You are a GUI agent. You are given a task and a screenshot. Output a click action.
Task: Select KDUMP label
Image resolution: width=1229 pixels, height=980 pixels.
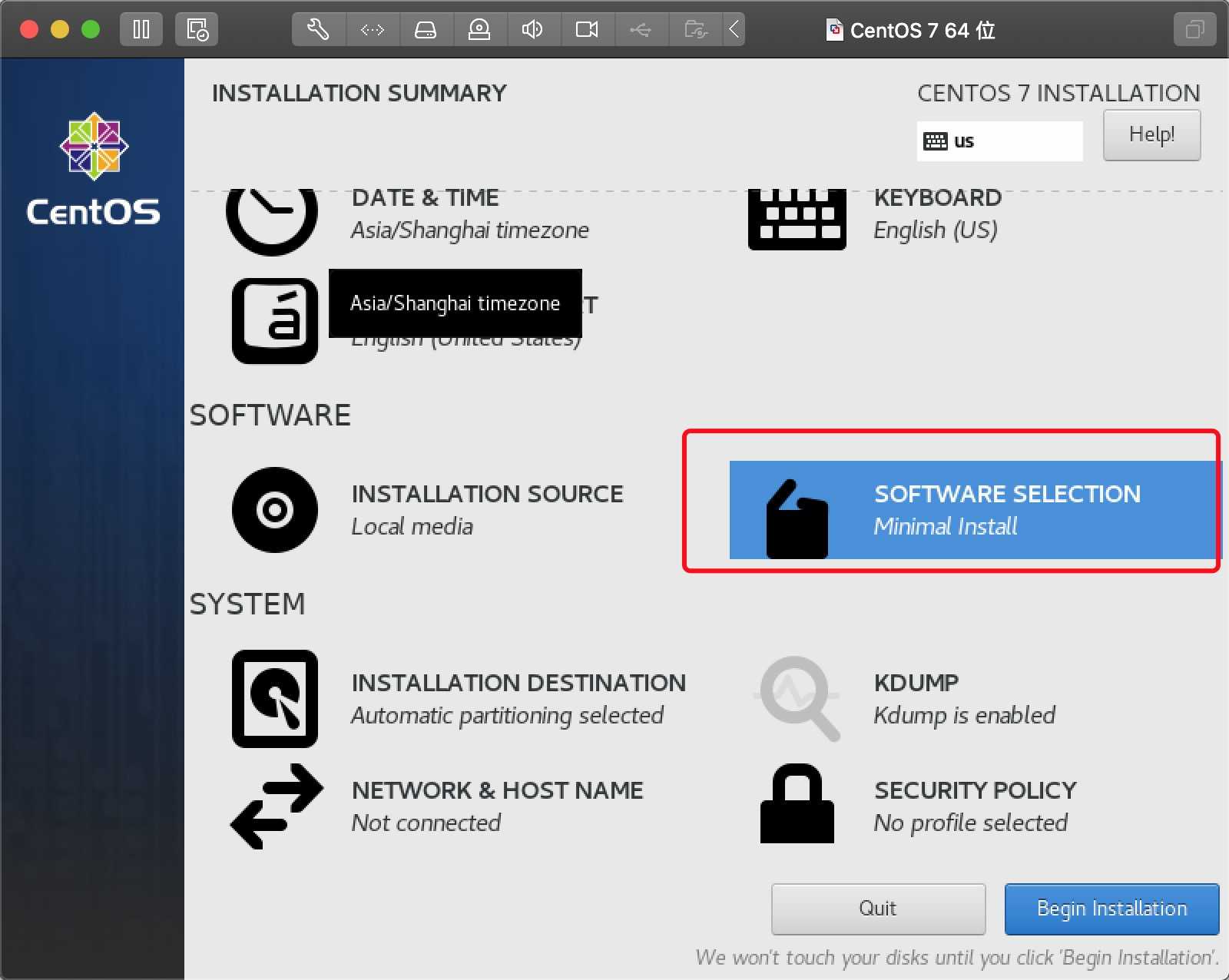click(x=916, y=683)
